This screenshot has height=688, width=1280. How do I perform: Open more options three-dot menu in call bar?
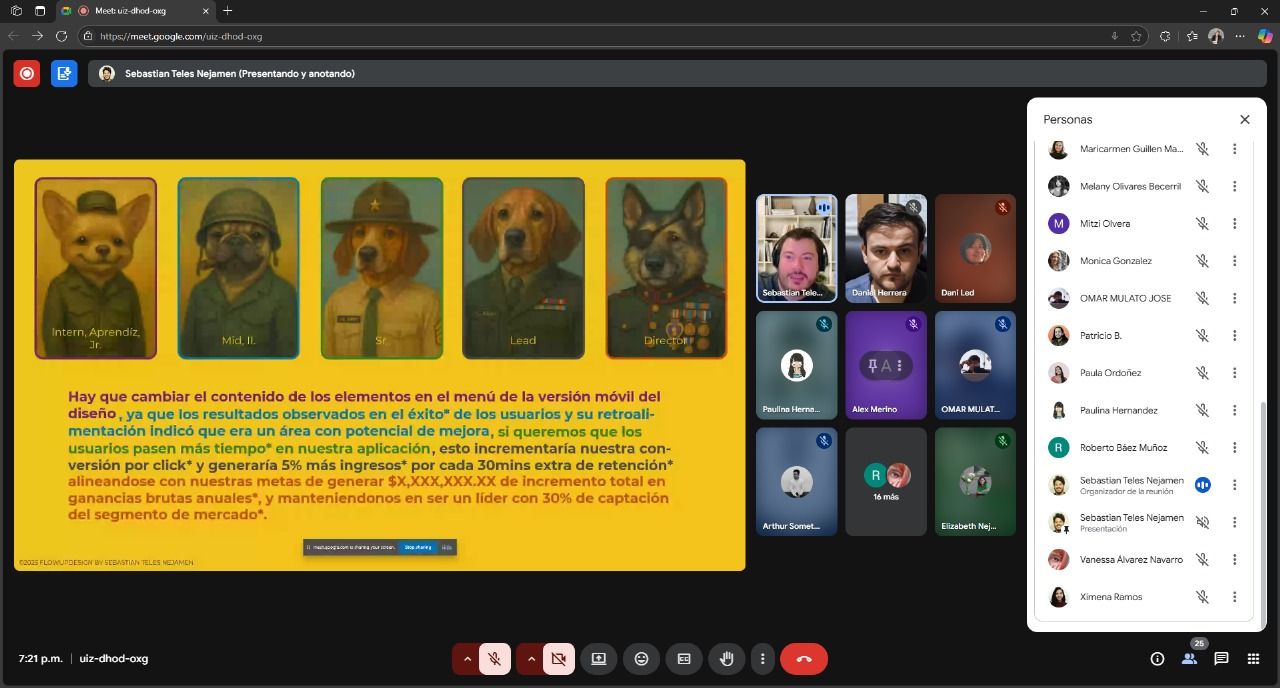(763, 659)
